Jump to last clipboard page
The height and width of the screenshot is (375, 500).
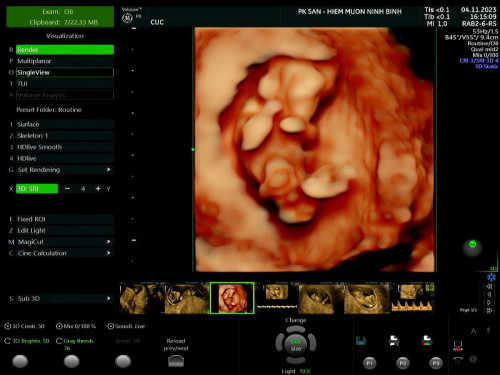[489, 310]
